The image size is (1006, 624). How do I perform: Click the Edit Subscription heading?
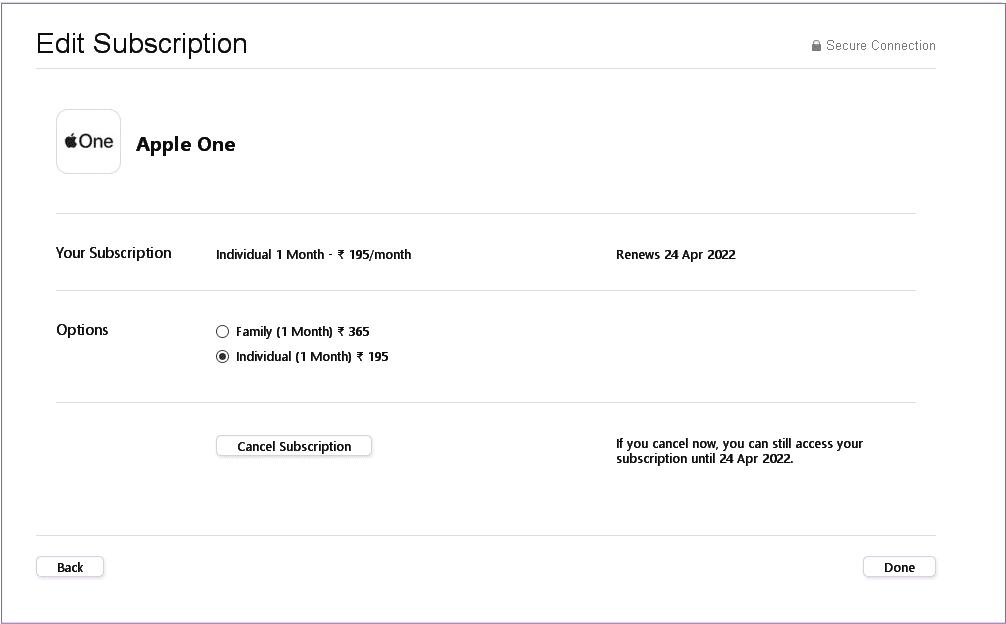142,44
